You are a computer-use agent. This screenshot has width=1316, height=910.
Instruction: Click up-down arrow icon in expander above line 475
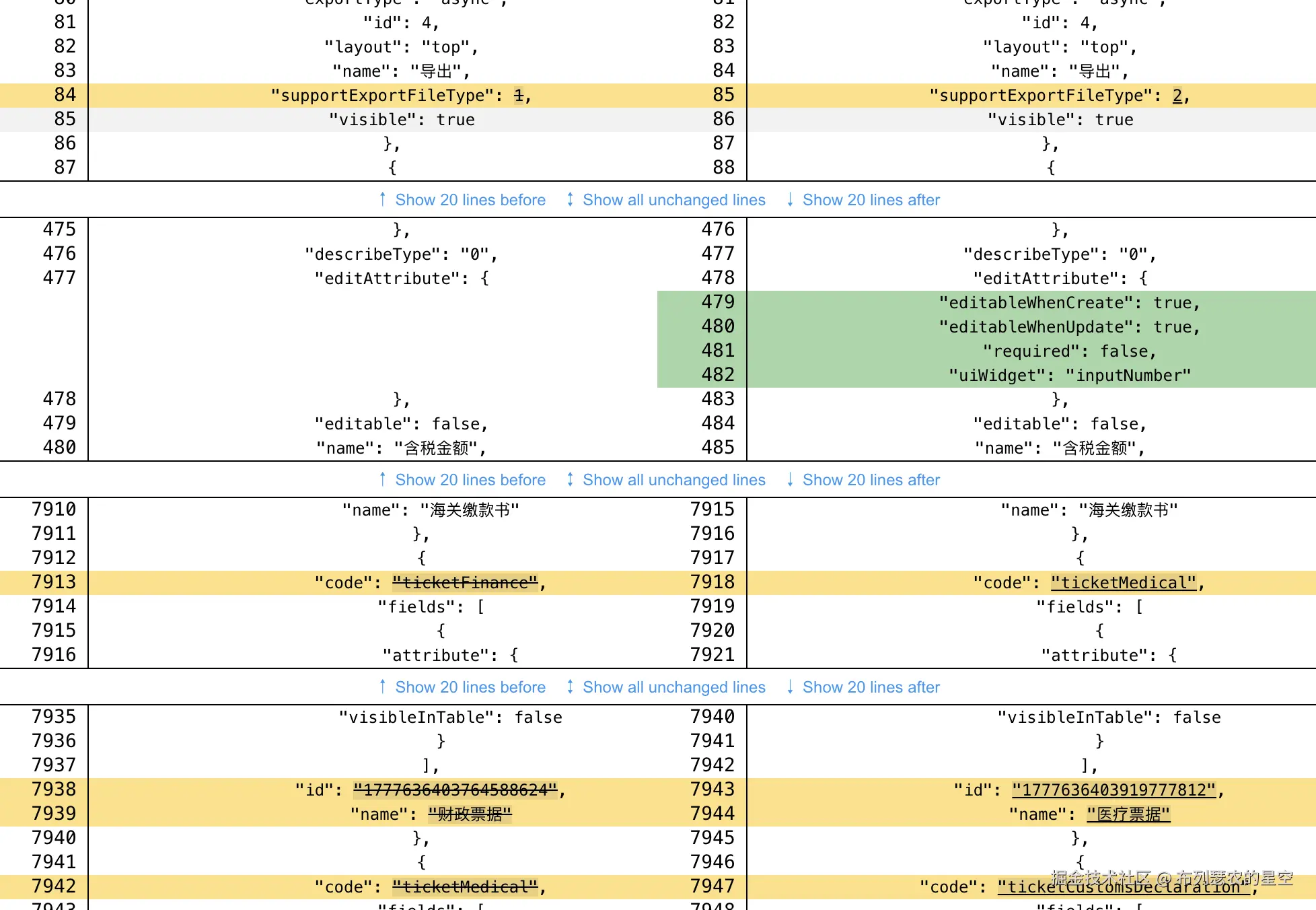pos(570,199)
